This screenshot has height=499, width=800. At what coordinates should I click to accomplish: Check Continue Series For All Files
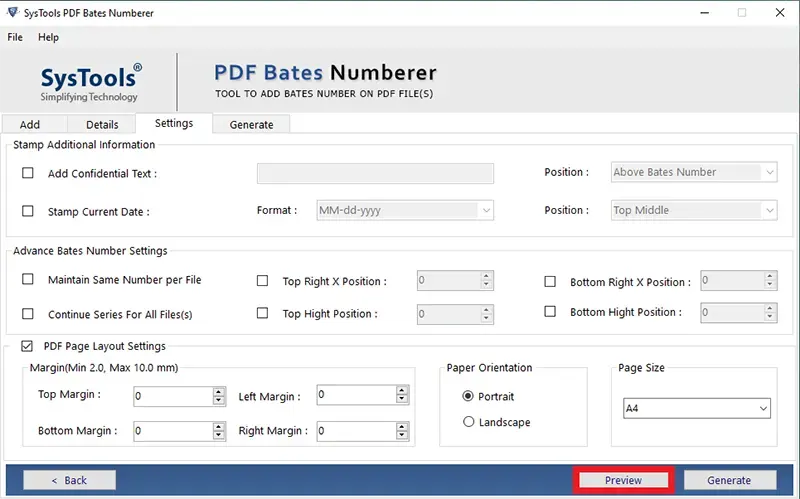tap(28, 314)
